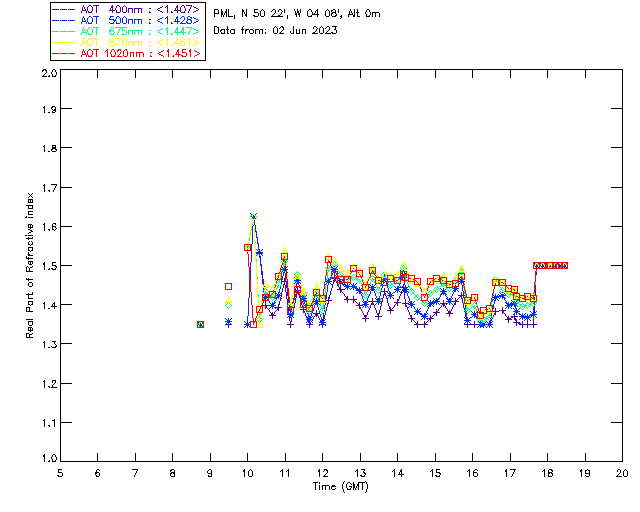640x512 pixels.
Task: Click the x-axis tick label 12
Action: pyautogui.click(x=322, y=473)
